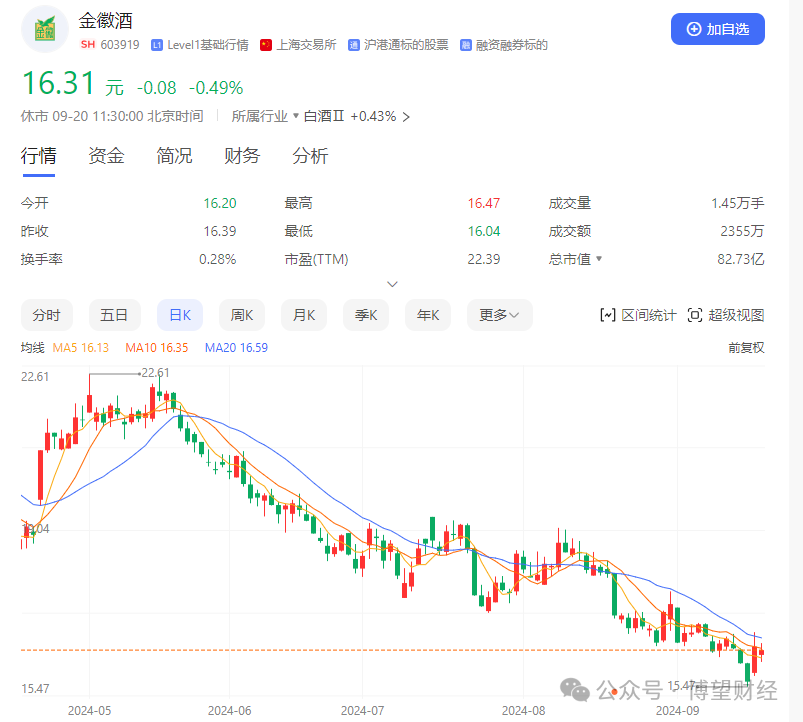Open the 前复权 adjustment selector
This screenshot has height=722, width=803.
click(x=746, y=348)
